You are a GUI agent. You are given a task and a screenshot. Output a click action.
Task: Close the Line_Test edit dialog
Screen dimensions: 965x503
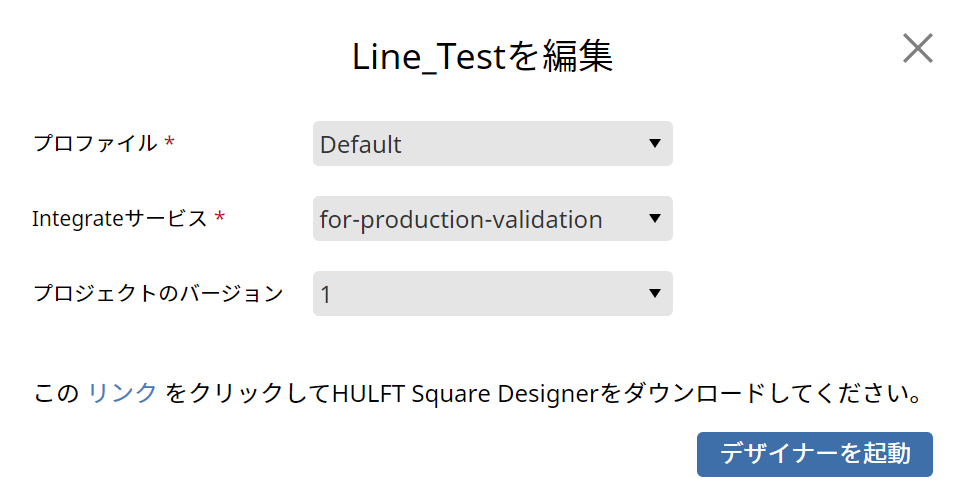(917, 48)
